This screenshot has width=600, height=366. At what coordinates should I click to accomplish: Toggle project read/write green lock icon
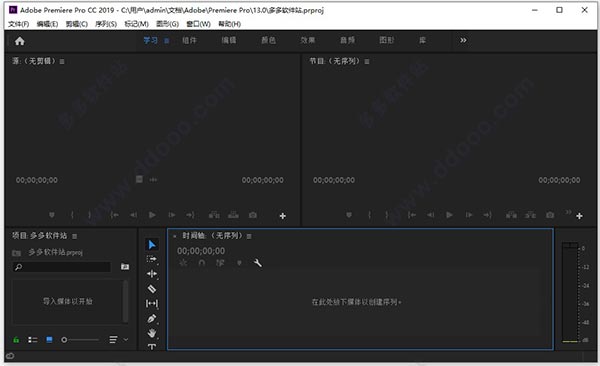16,340
